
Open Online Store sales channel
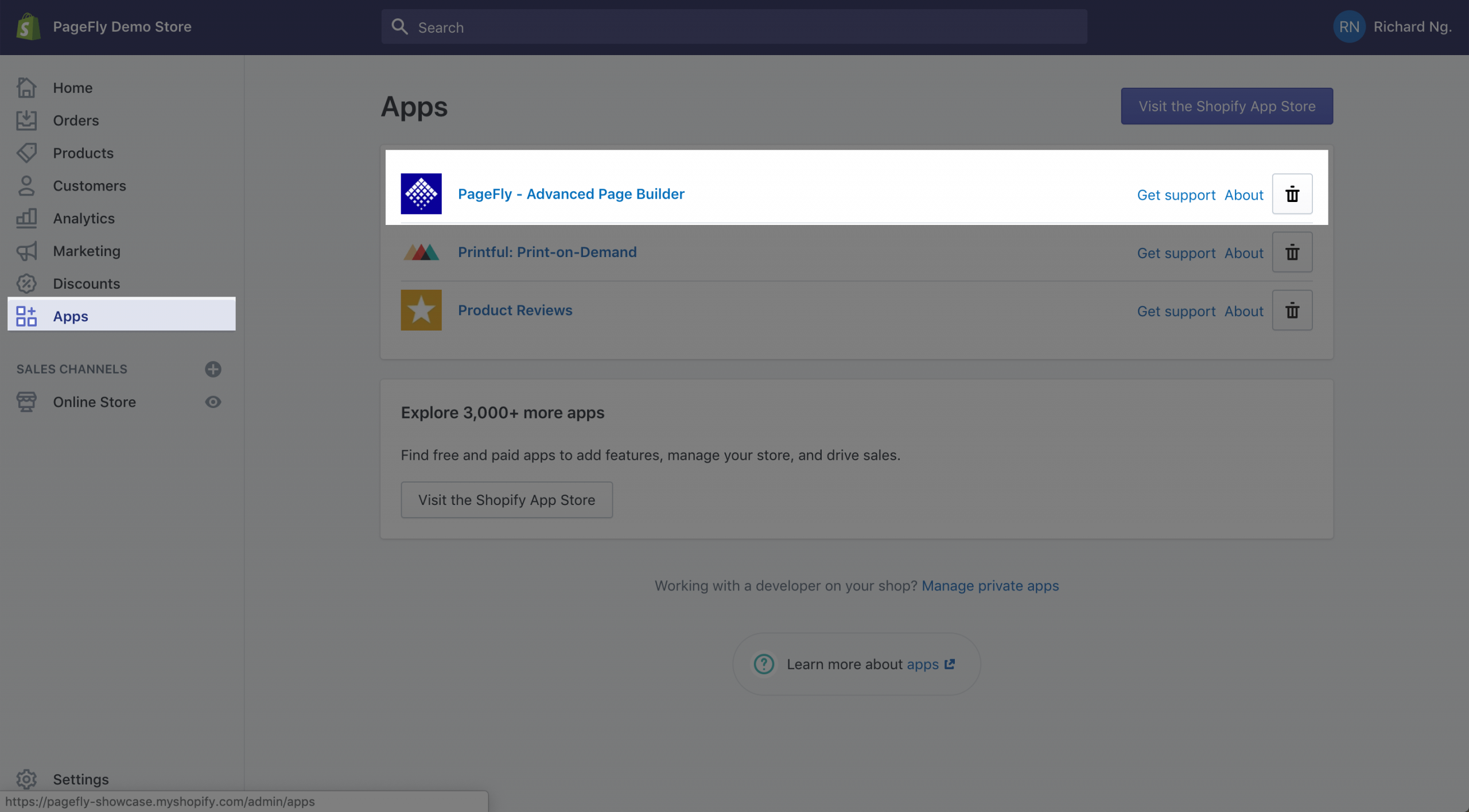(x=95, y=402)
